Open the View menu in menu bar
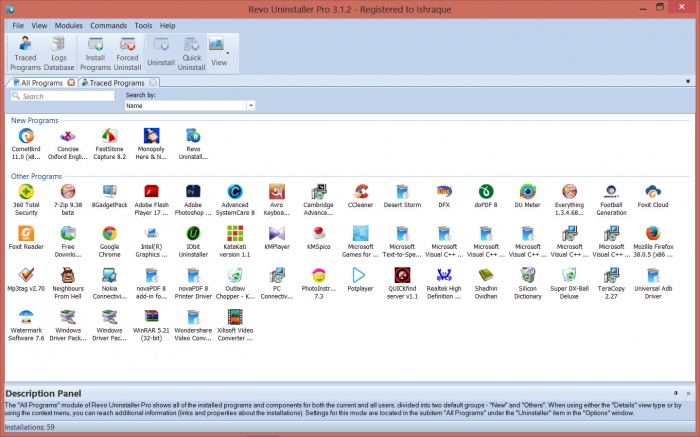Image resolution: width=700 pixels, height=437 pixels. pos(39,25)
